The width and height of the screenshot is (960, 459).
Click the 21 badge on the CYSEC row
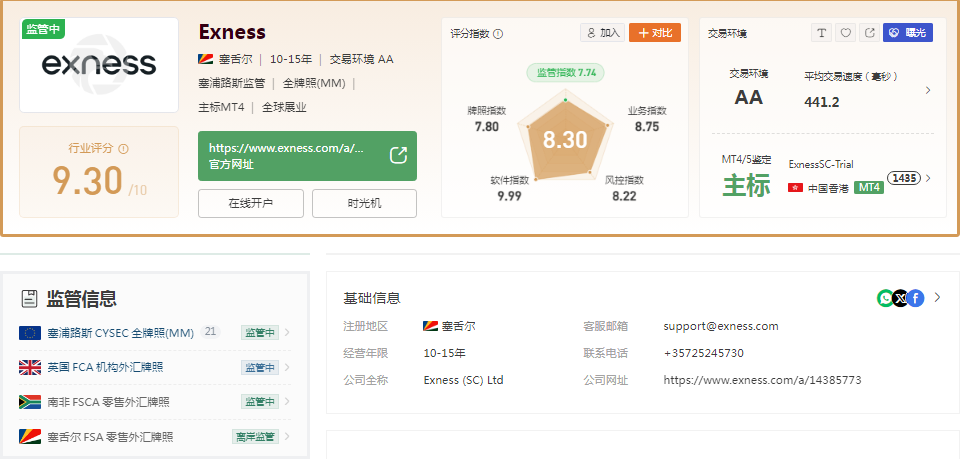[211, 332]
